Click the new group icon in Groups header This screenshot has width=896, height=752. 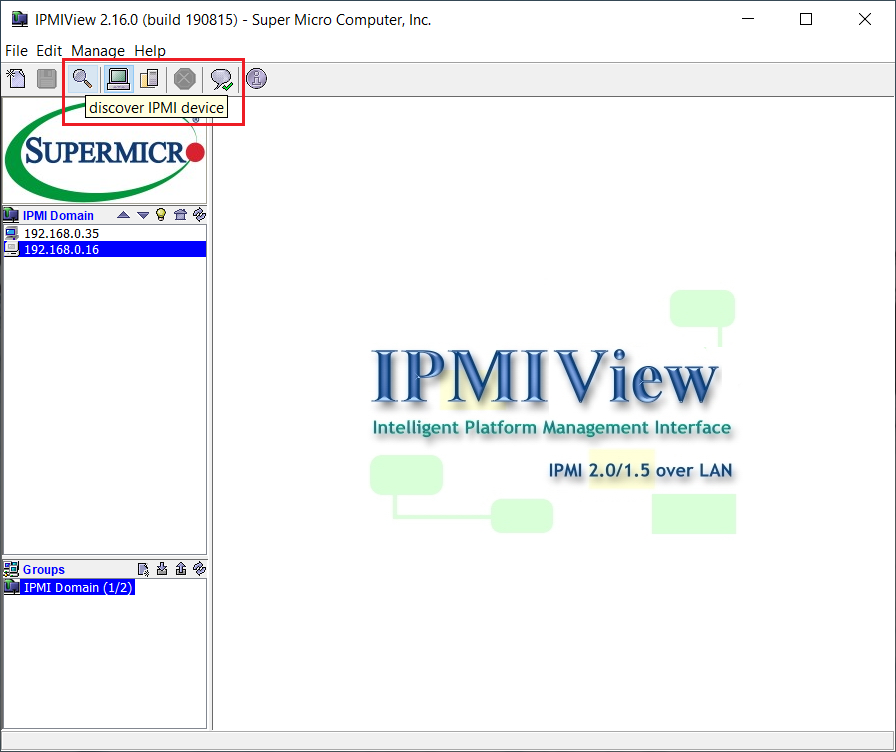(143, 569)
